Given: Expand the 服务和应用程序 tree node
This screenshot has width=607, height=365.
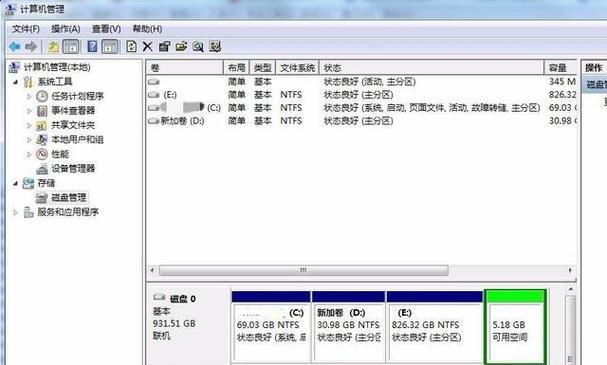Looking at the screenshot, I should 15,212.
